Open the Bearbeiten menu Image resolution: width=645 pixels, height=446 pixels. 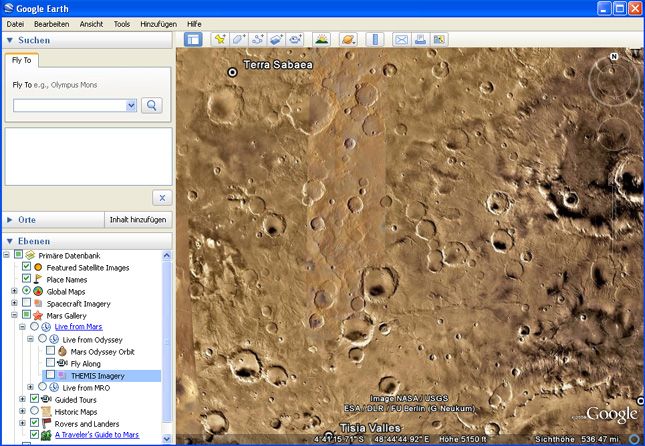[x=51, y=24]
